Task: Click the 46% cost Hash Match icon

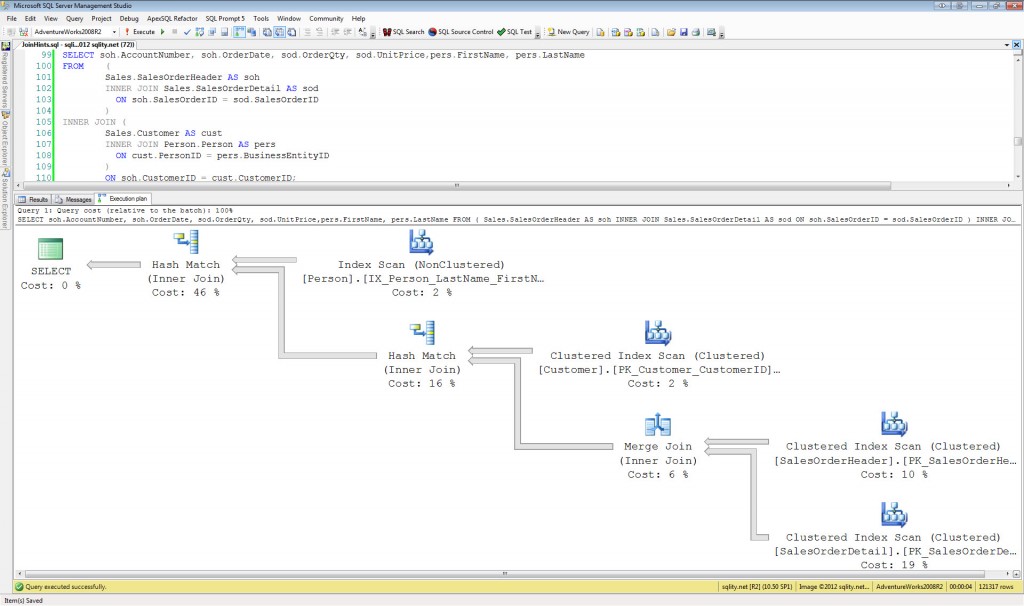Action: [x=186, y=243]
